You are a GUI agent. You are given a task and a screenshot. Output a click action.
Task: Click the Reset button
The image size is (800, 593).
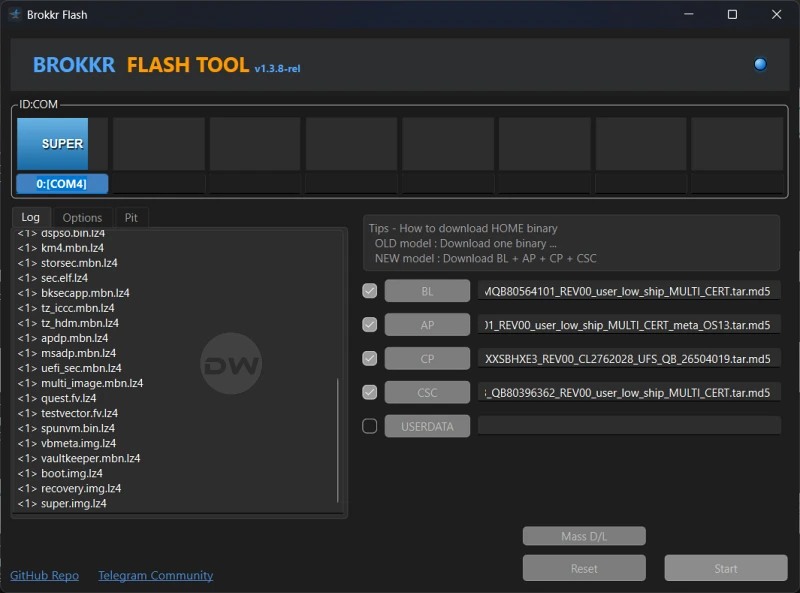[x=584, y=568]
